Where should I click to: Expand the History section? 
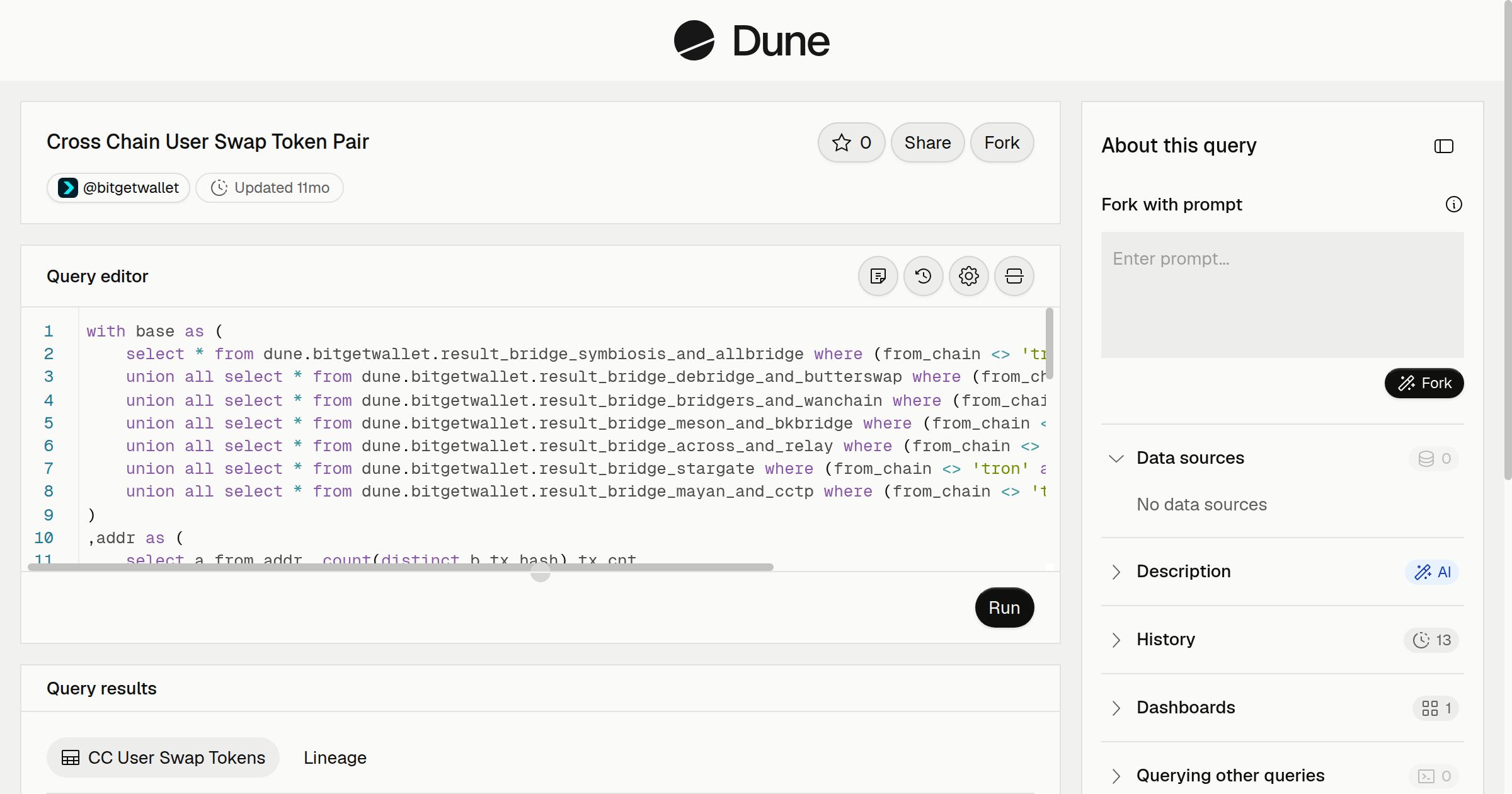click(x=1116, y=640)
